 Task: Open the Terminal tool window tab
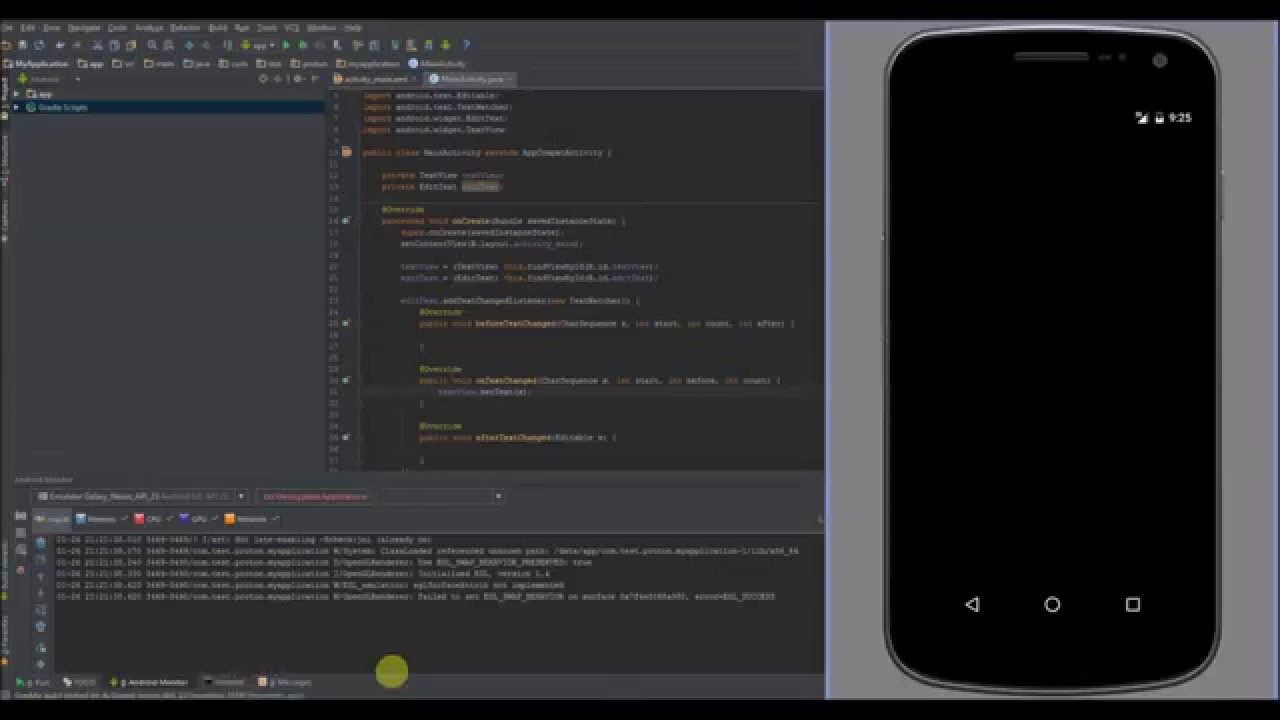(224, 682)
